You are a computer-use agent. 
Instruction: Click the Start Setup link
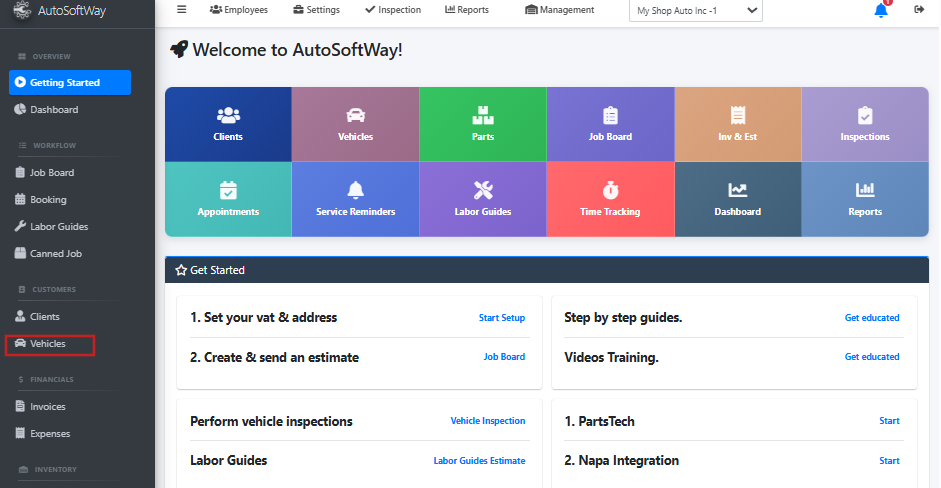(501, 318)
